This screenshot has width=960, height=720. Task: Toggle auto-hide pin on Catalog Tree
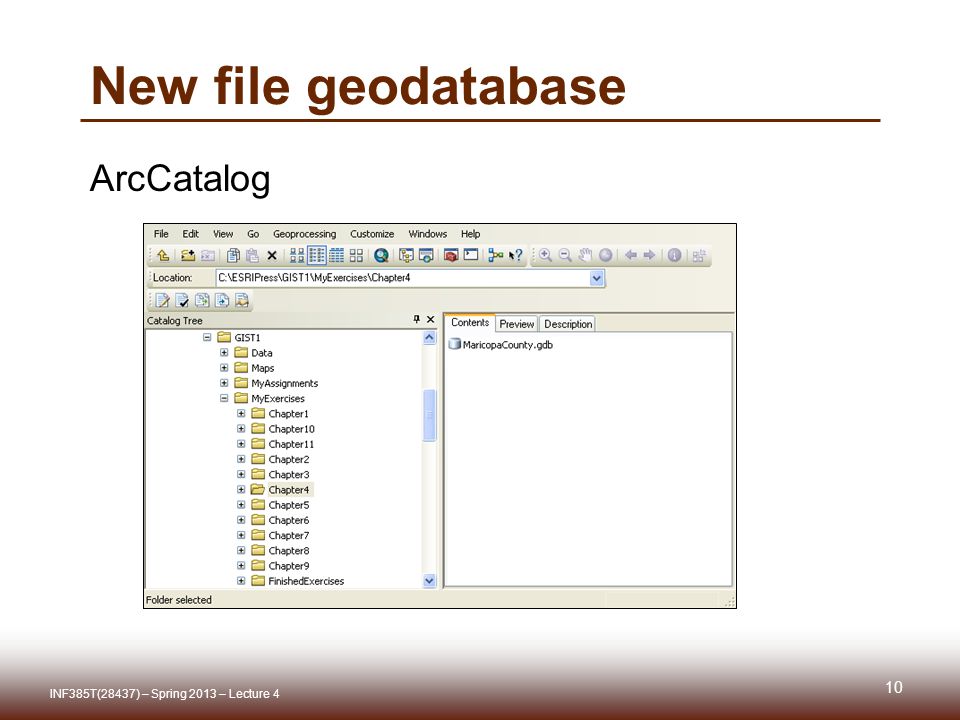pyautogui.click(x=417, y=319)
